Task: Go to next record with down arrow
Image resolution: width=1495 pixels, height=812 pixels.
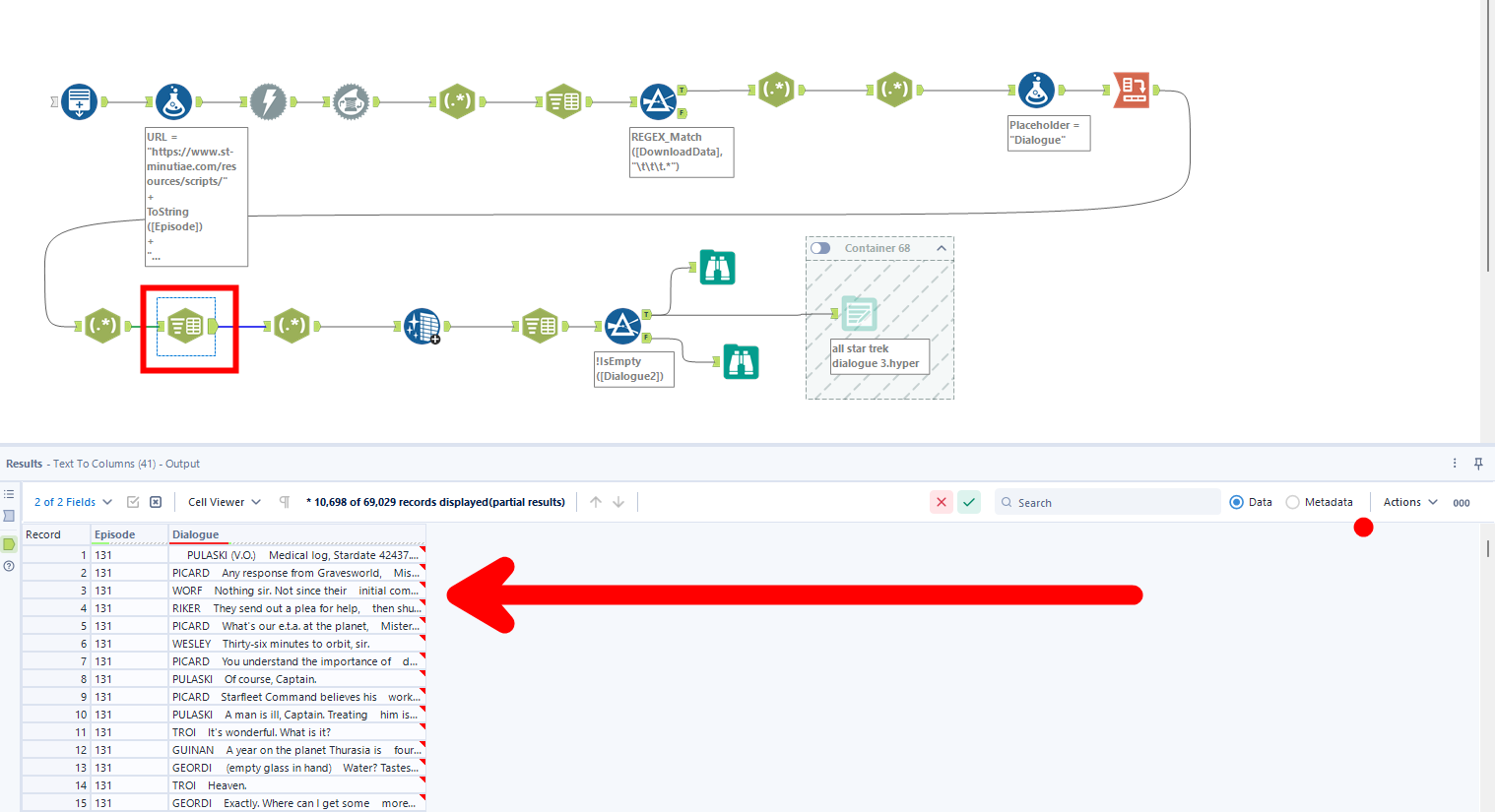Action: pos(618,502)
